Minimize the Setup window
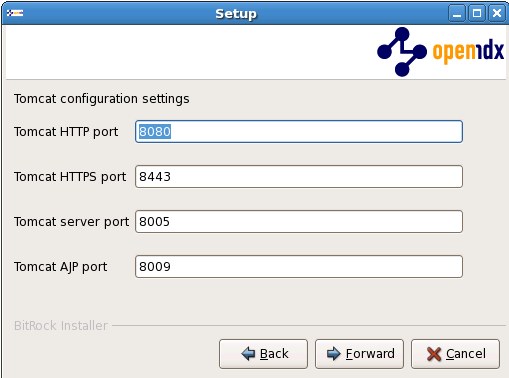509x378 pixels. tap(457, 14)
